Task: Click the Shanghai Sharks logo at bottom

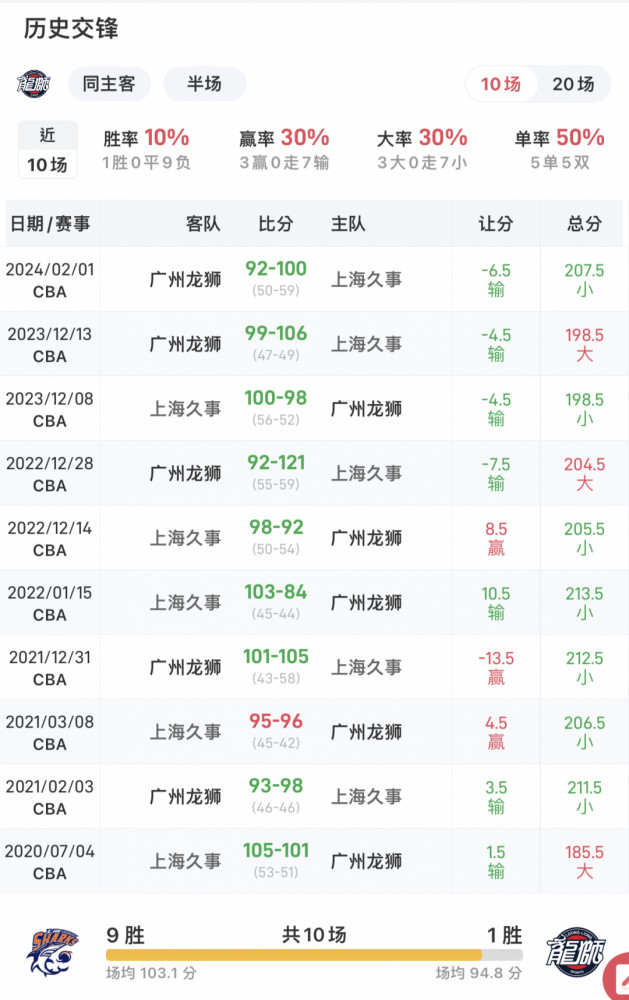Action: (x=52, y=951)
